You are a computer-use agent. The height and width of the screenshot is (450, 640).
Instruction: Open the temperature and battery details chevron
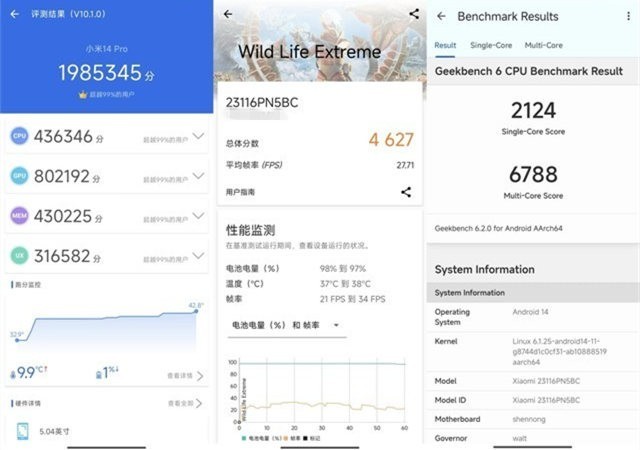[x=200, y=376]
